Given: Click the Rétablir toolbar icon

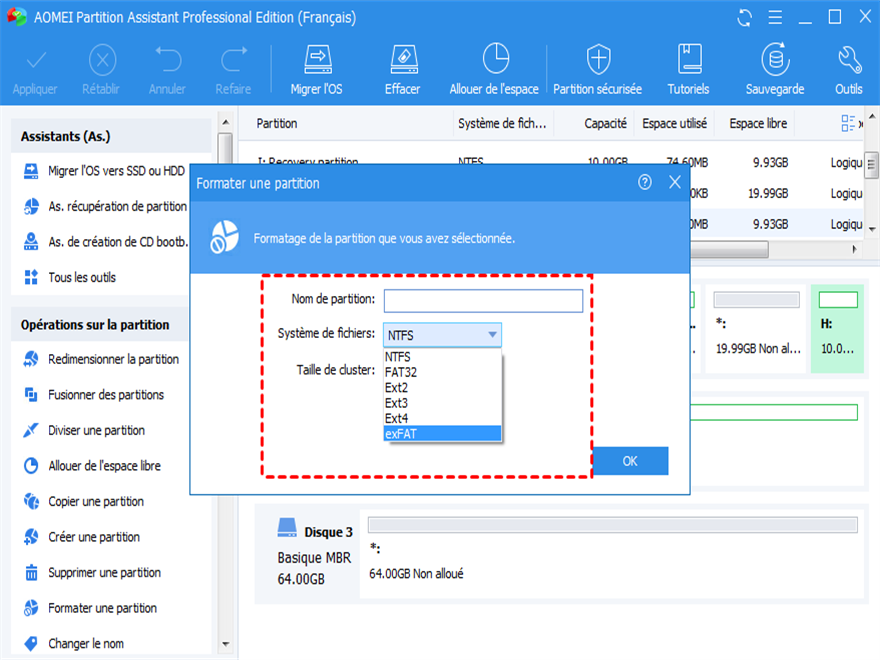Looking at the screenshot, I should (102, 60).
